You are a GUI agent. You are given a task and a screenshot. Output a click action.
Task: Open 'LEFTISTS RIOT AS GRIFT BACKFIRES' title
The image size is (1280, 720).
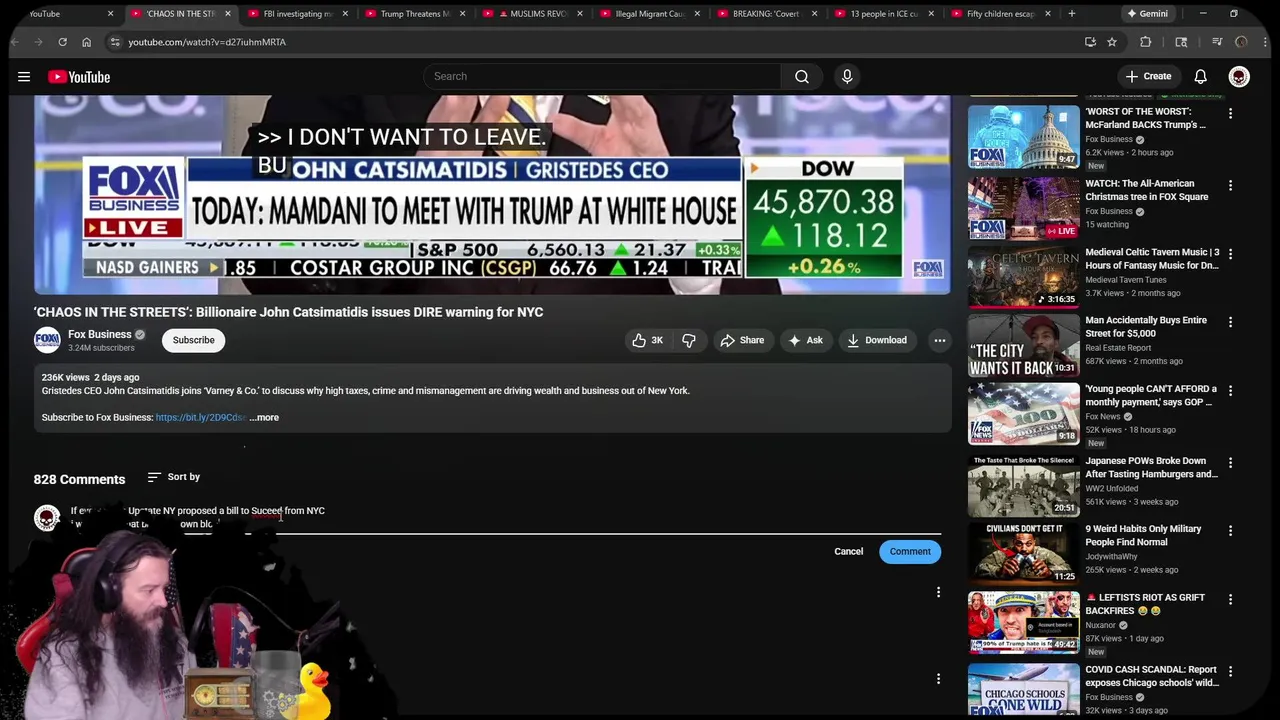click(1145, 604)
